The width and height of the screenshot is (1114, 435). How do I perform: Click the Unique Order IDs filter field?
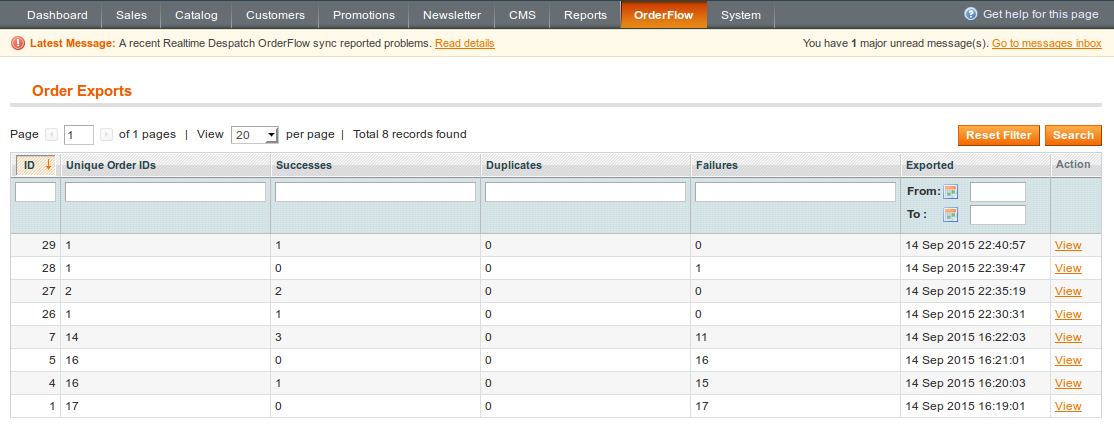[x=166, y=192]
